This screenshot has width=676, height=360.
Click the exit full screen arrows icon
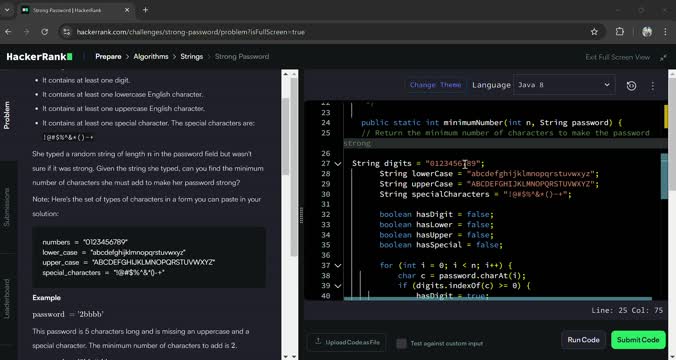coord(663,57)
